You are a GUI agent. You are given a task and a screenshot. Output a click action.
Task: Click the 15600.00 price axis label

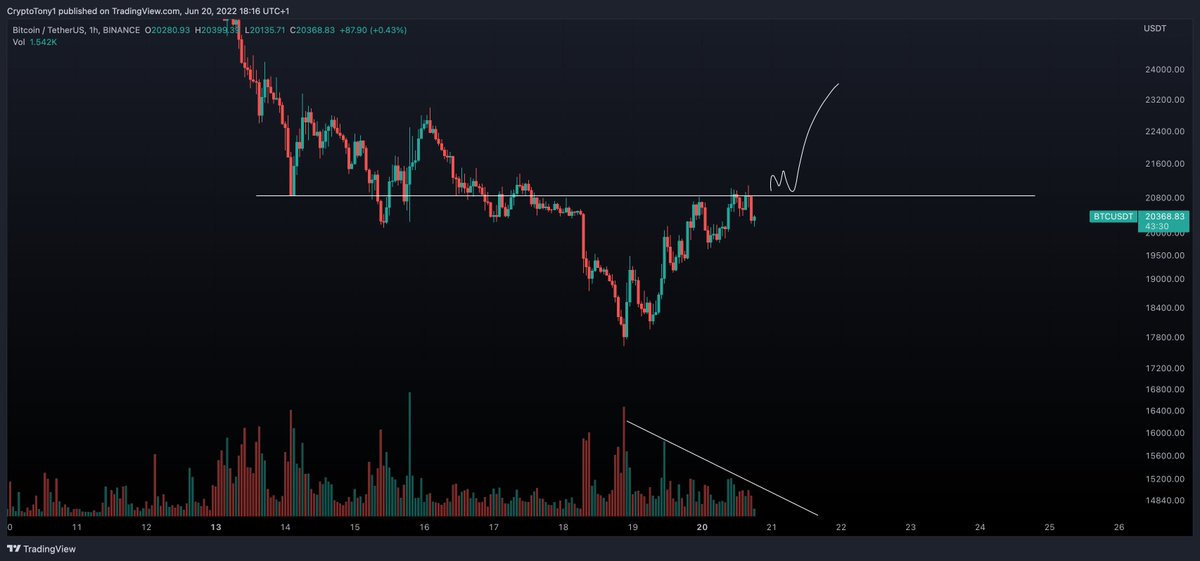[x=1167, y=456]
